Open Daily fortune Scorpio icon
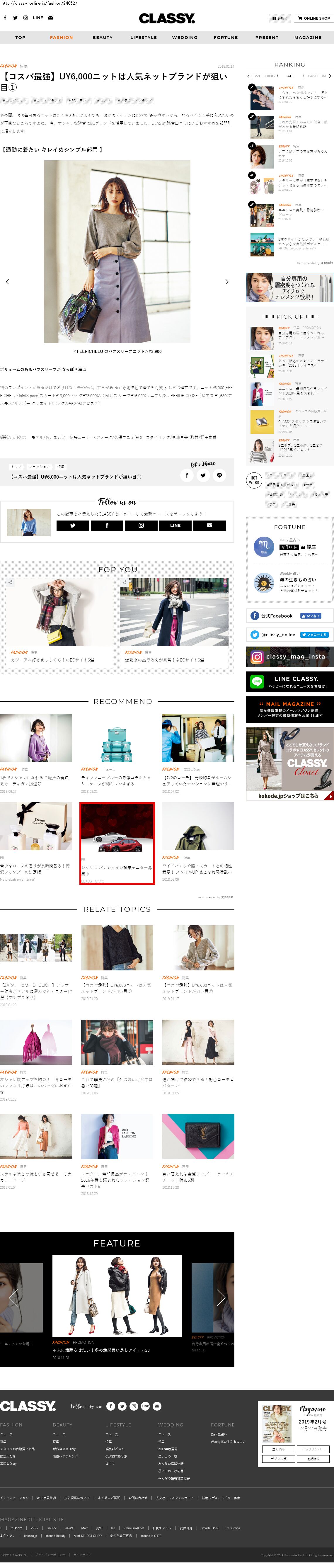This screenshot has height=1568, width=334. click(x=263, y=547)
